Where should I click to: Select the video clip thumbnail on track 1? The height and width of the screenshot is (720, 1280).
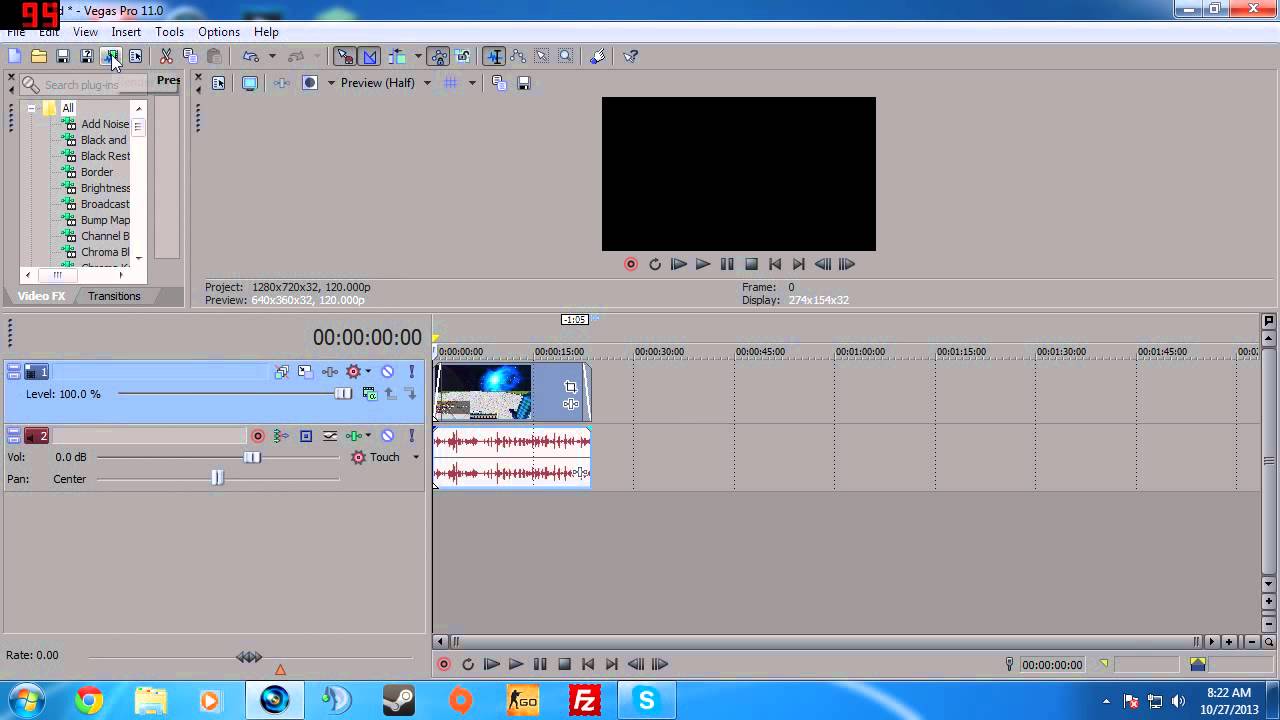[484, 392]
